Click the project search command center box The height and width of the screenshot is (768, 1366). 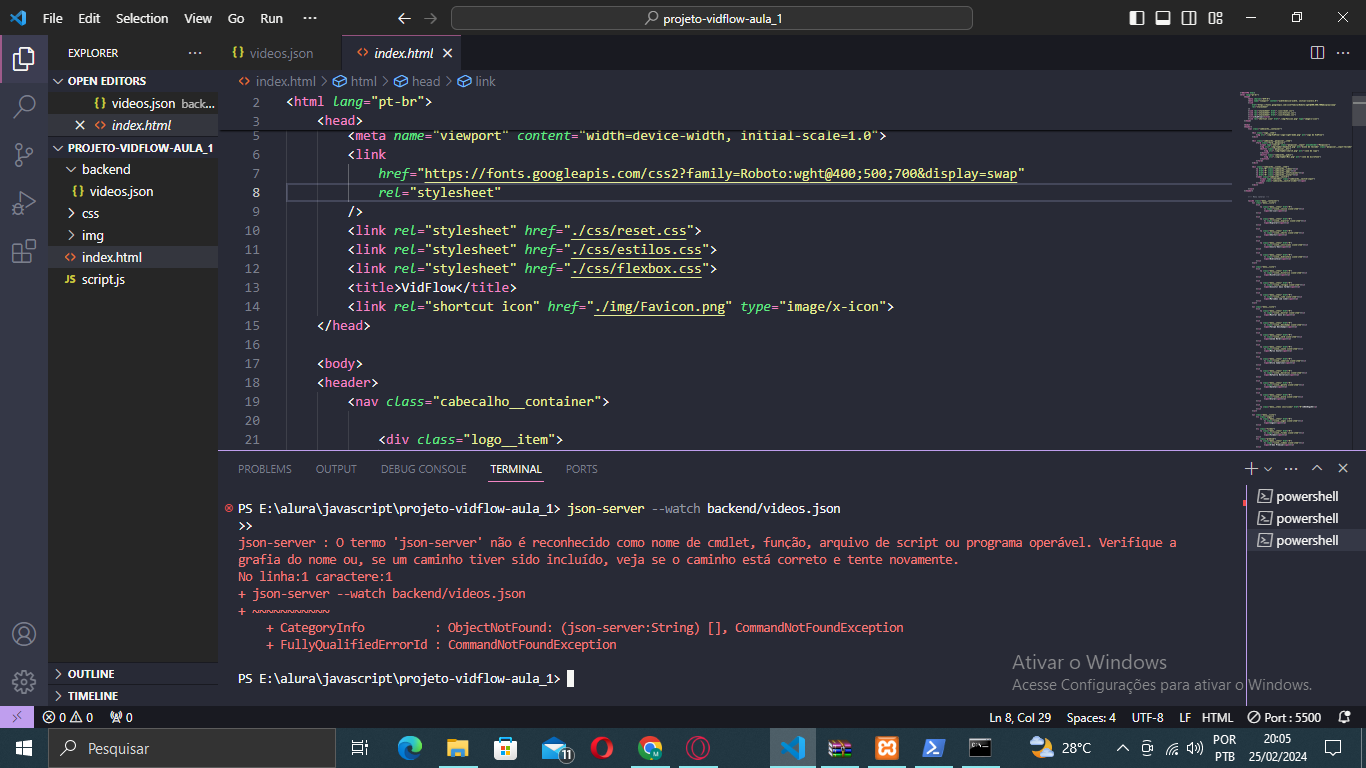(x=712, y=18)
